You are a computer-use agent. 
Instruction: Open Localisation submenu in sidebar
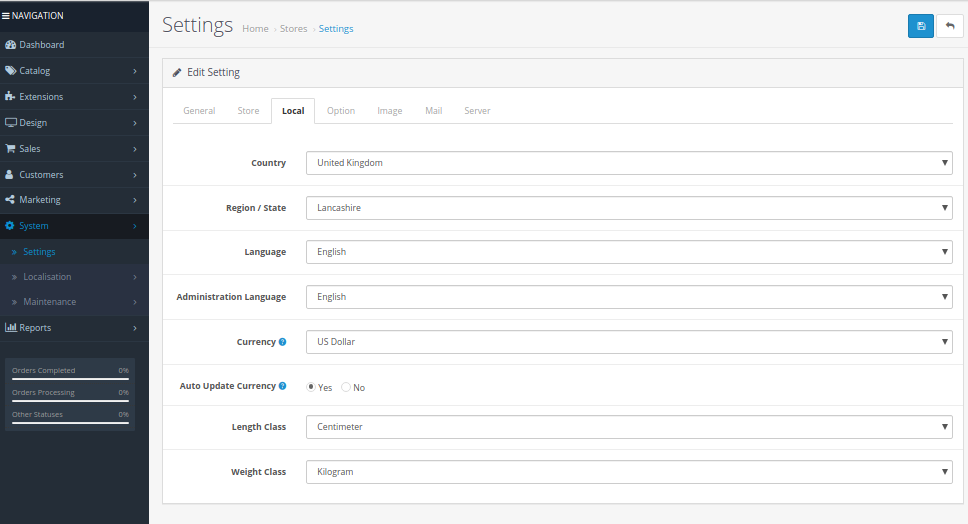coord(47,277)
